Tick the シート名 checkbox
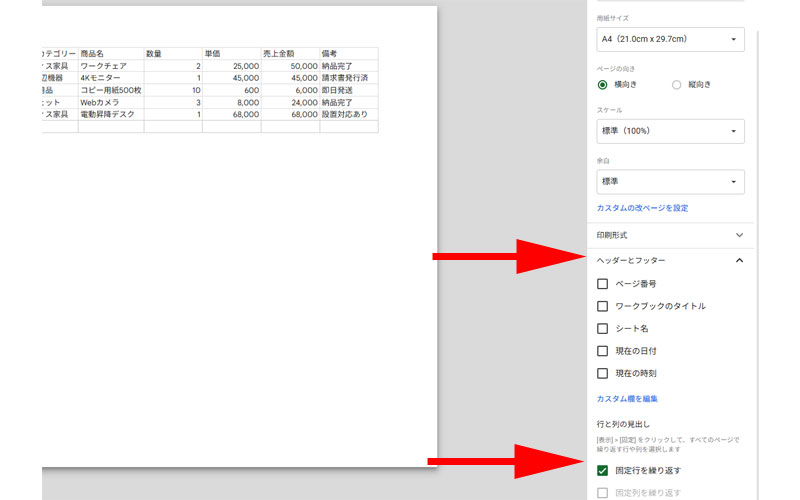Viewport: 800px width, 500px height. click(x=603, y=329)
